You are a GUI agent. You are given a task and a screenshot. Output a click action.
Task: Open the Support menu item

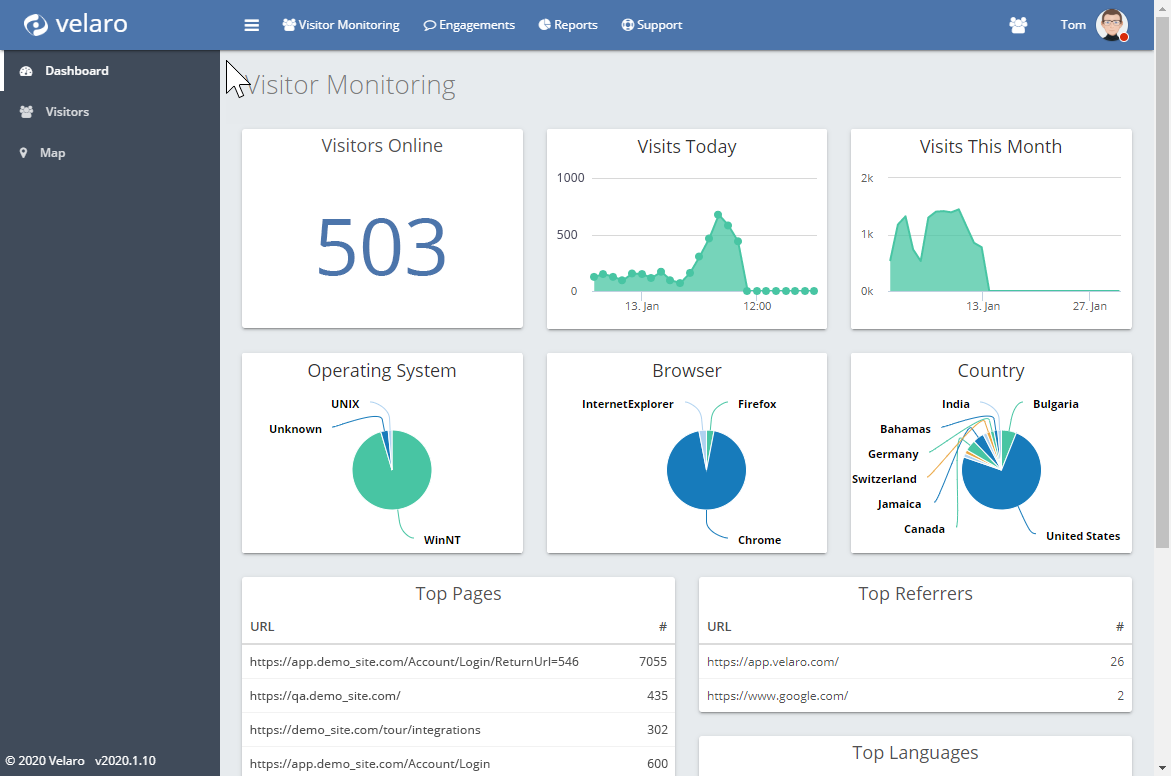[x=651, y=25]
